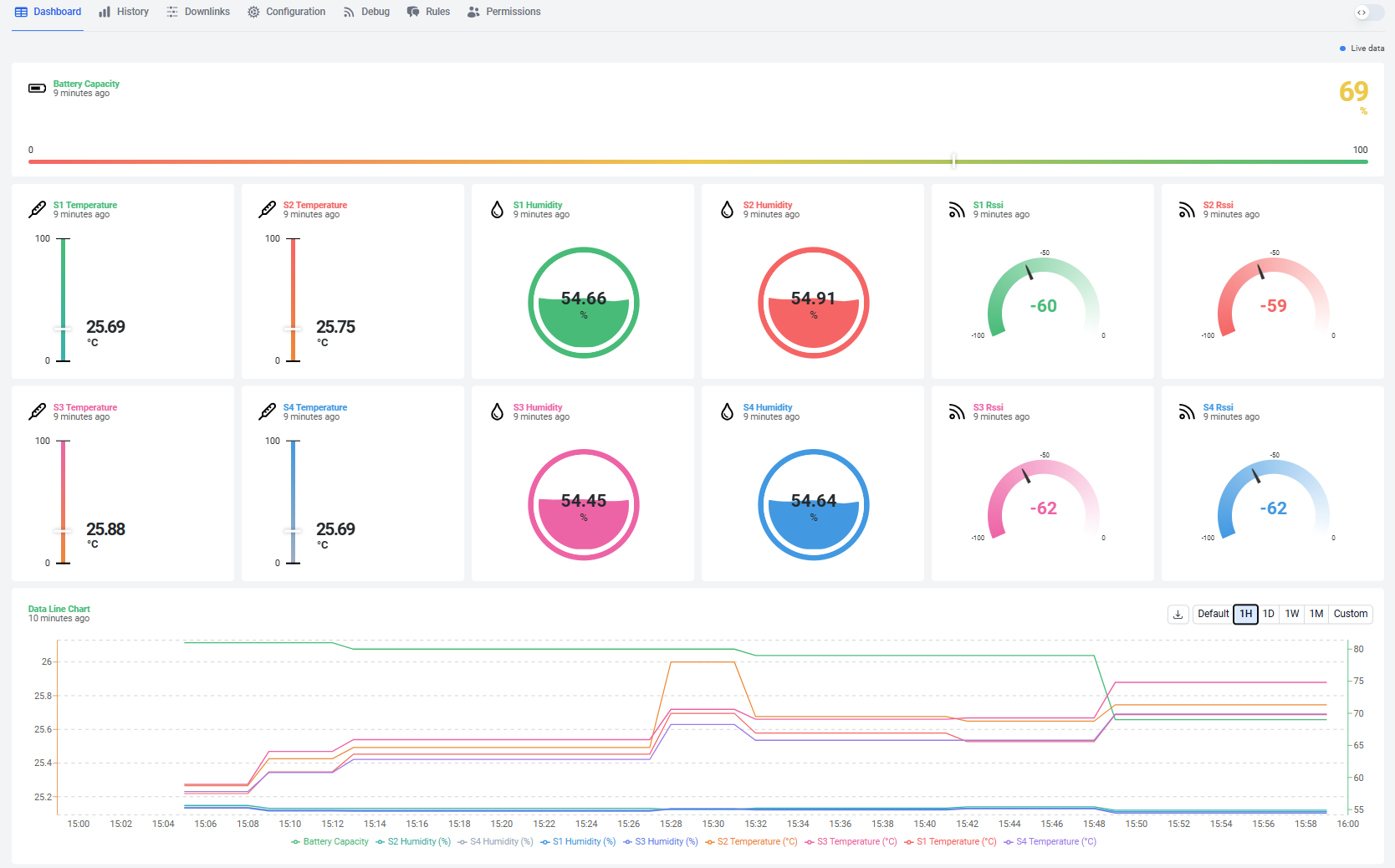Toggle S3 Humidity (%) legend series
1395x868 pixels.
660,841
